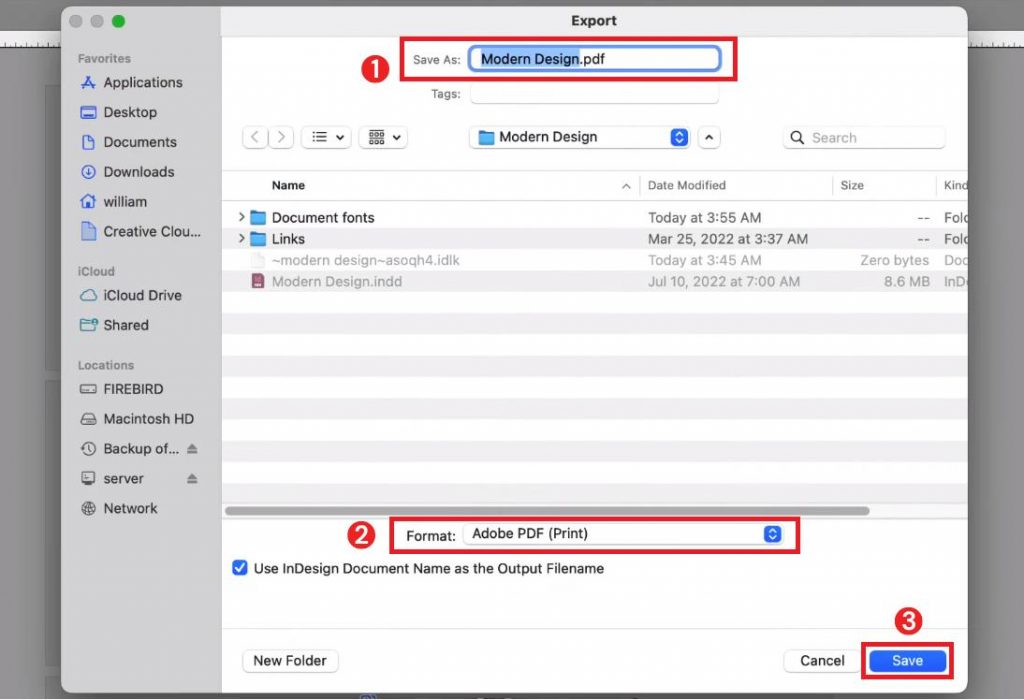
Task: Open the Applications folder in the sidebar
Action: point(142,82)
